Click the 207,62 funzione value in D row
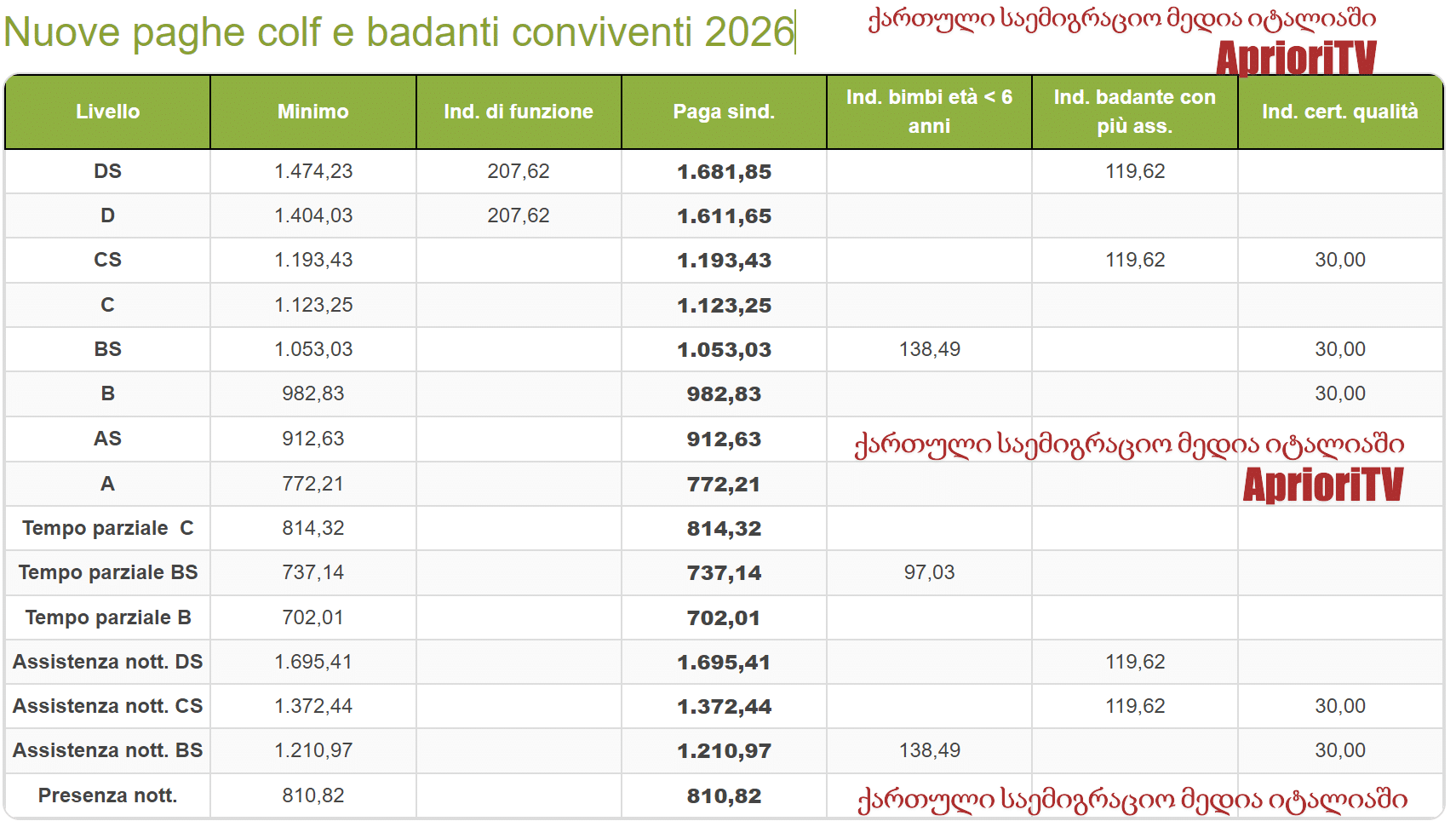This screenshot has height=821, width=1456. coord(518,216)
